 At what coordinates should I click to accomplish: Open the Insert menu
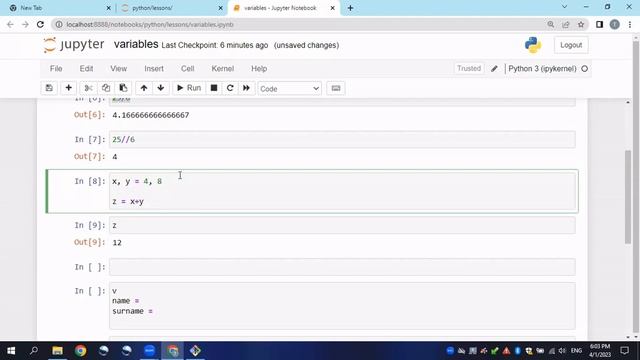point(154,69)
